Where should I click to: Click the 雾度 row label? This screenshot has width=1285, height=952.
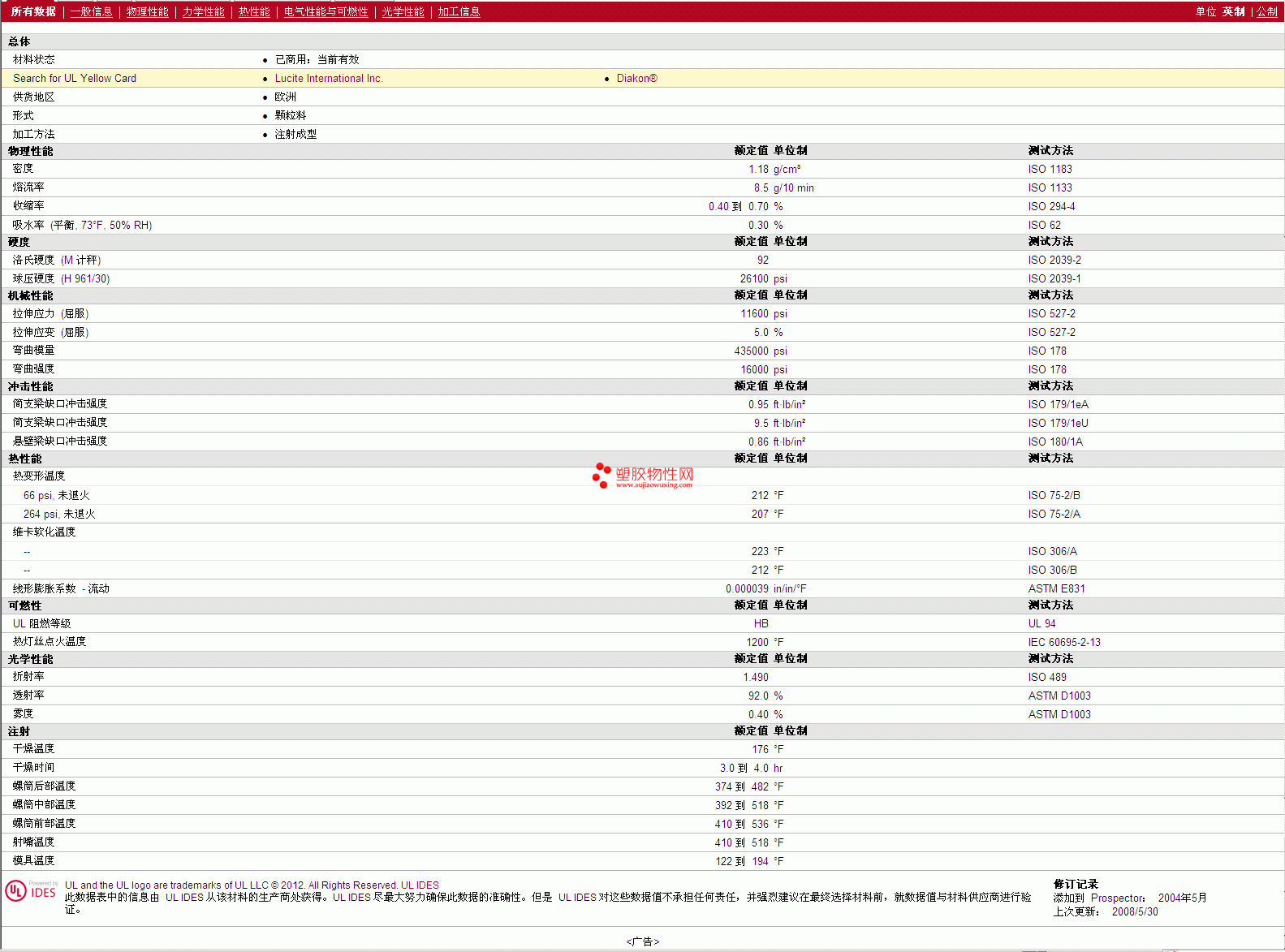coord(23,714)
